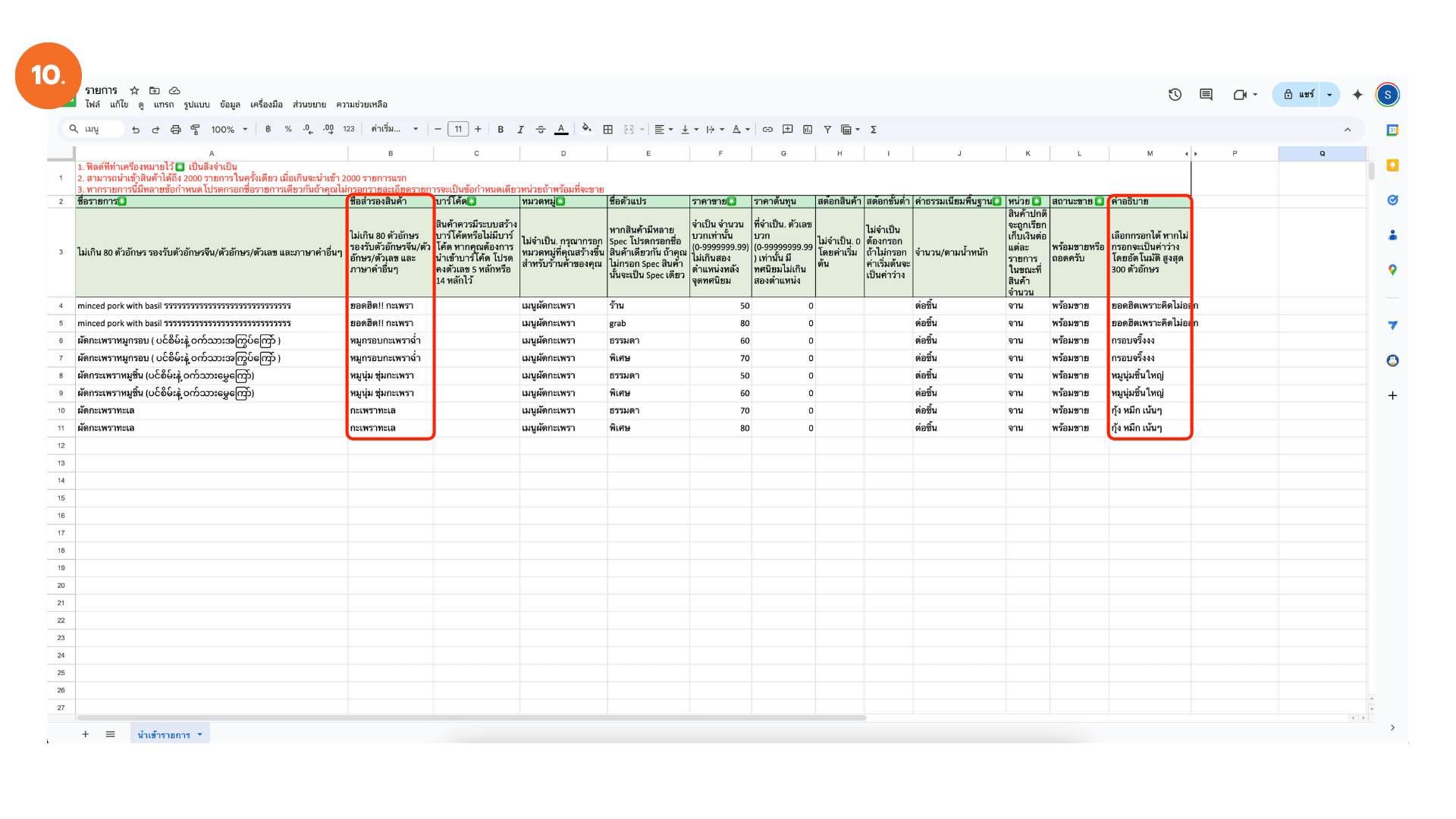This screenshot has width=1456, height=819.
Task: Expand the font family dropdown
Action: click(x=394, y=130)
